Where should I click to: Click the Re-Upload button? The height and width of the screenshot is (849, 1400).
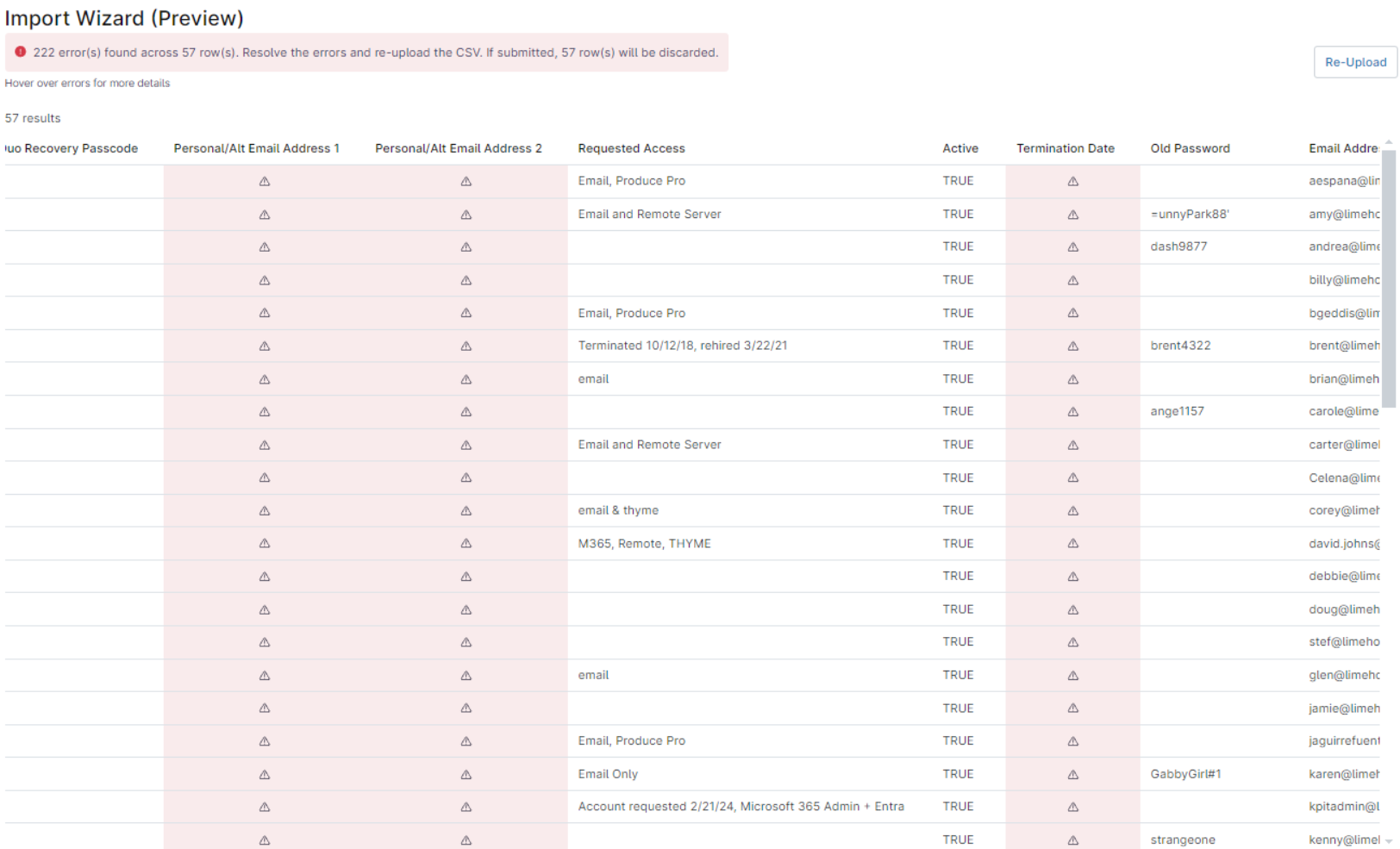click(x=1354, y=62)
